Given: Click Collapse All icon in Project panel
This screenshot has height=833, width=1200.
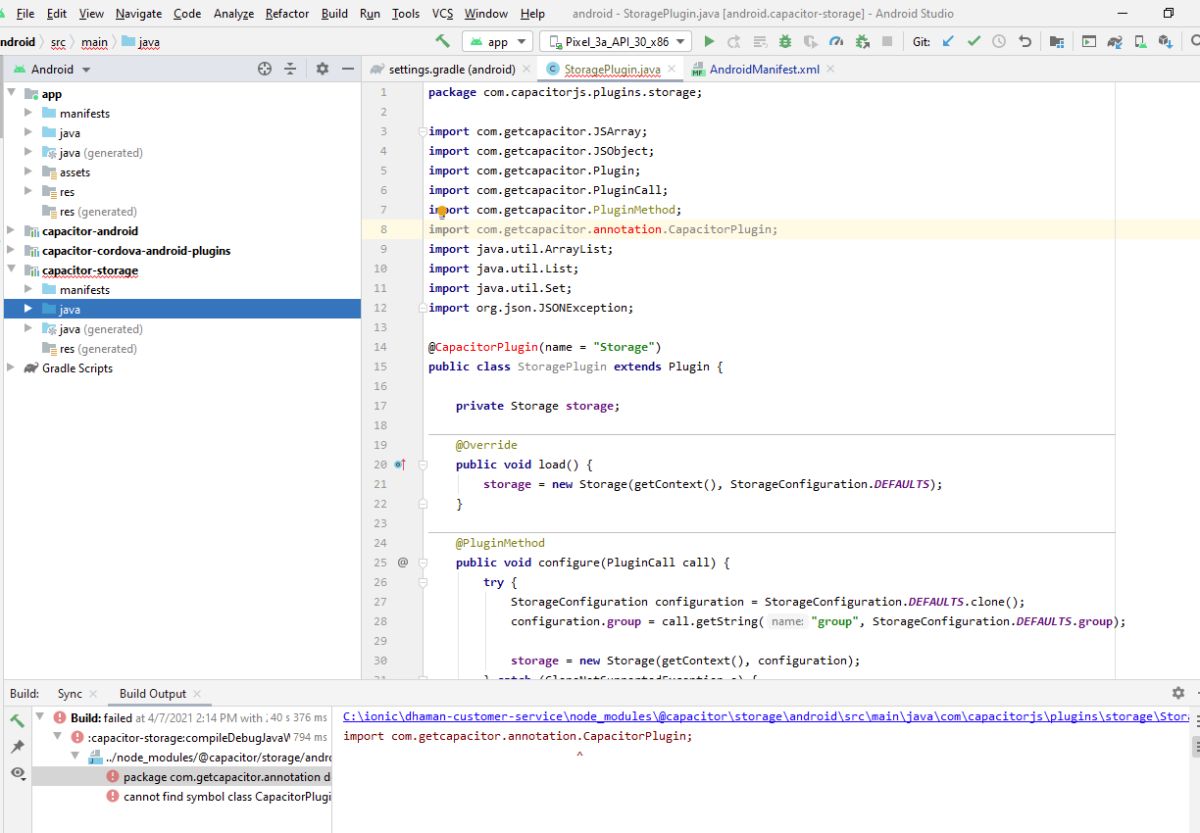Looking at the screenshot, I should click(x=290, y=69).
